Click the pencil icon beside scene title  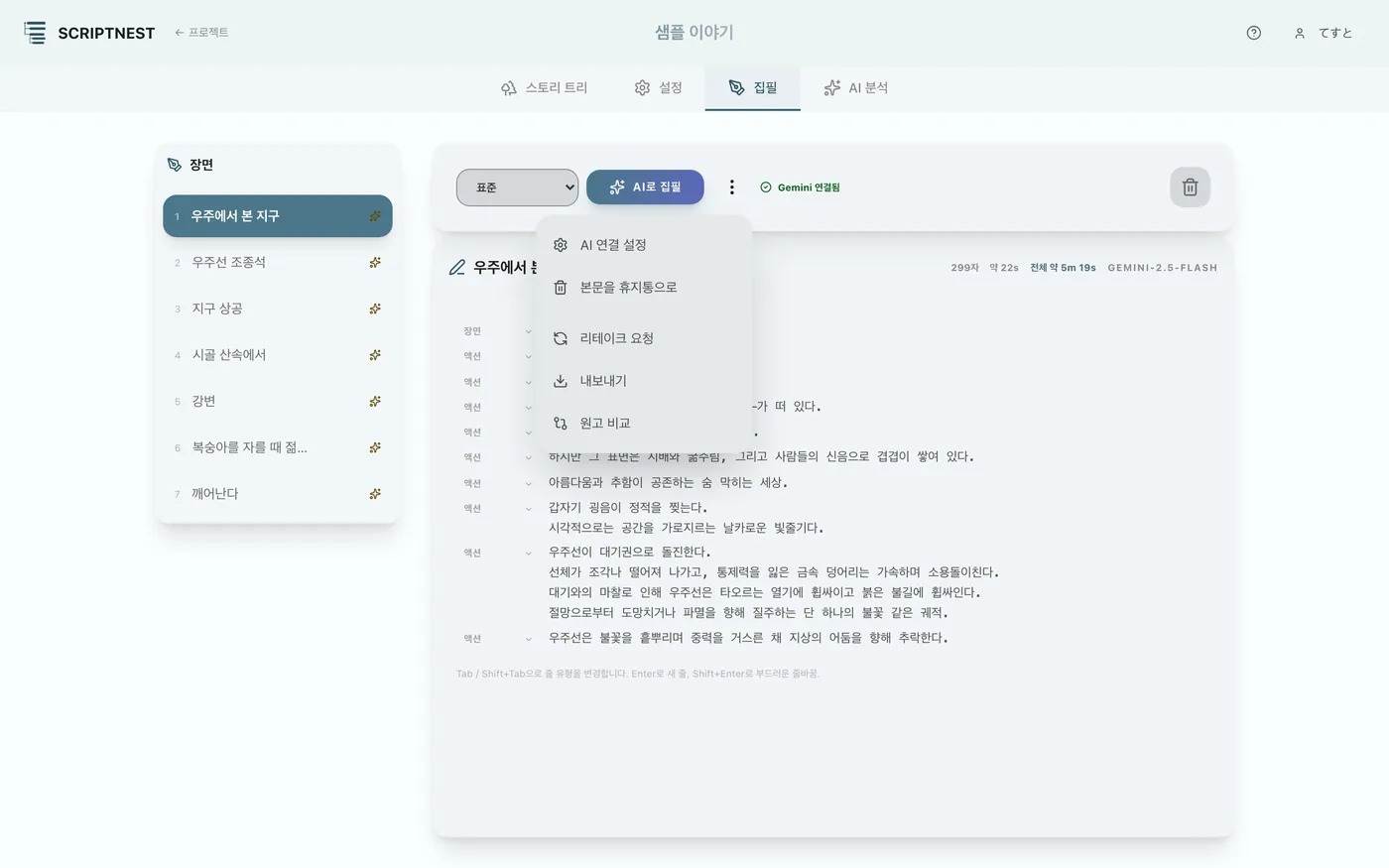[x=457, y=267]
